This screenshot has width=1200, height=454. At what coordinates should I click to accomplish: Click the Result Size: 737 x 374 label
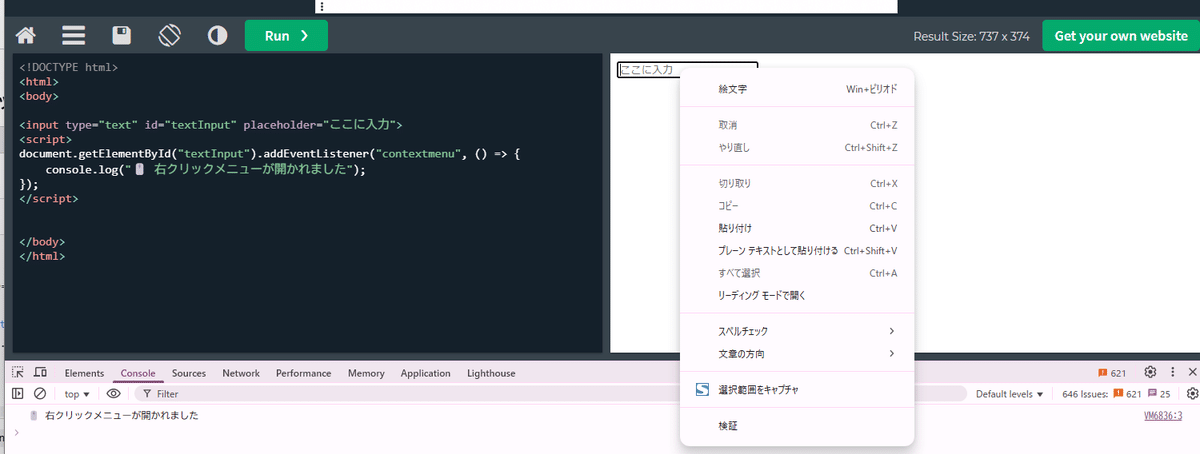(971, 36)
